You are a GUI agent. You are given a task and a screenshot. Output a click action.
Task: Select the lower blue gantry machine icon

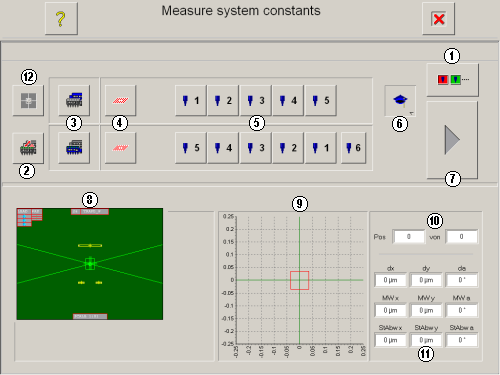[74, 148]
